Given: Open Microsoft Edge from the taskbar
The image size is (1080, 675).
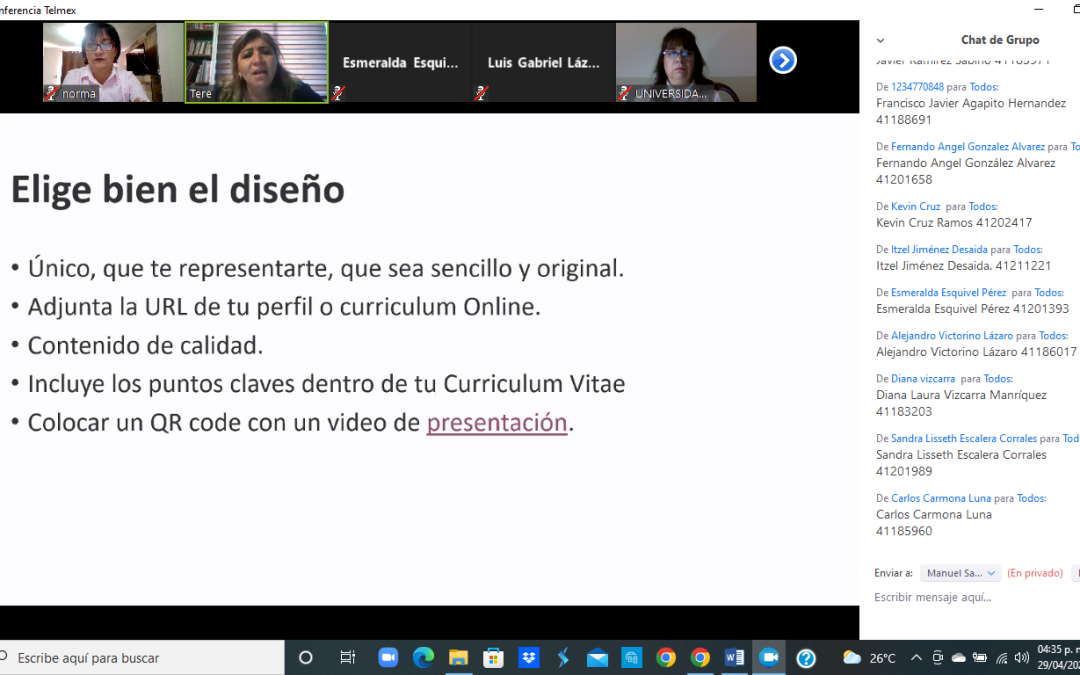Looking at the screenshot, I should 423,658.
